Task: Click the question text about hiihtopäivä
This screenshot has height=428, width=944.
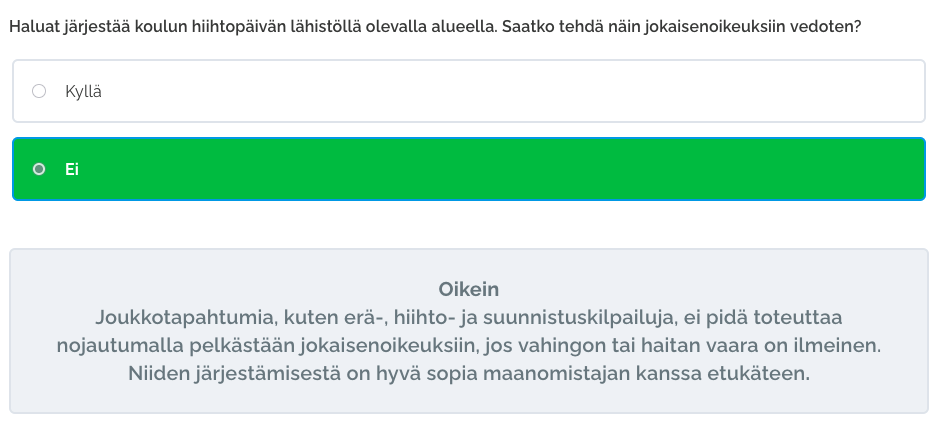Action: click(x=434, y=27)
